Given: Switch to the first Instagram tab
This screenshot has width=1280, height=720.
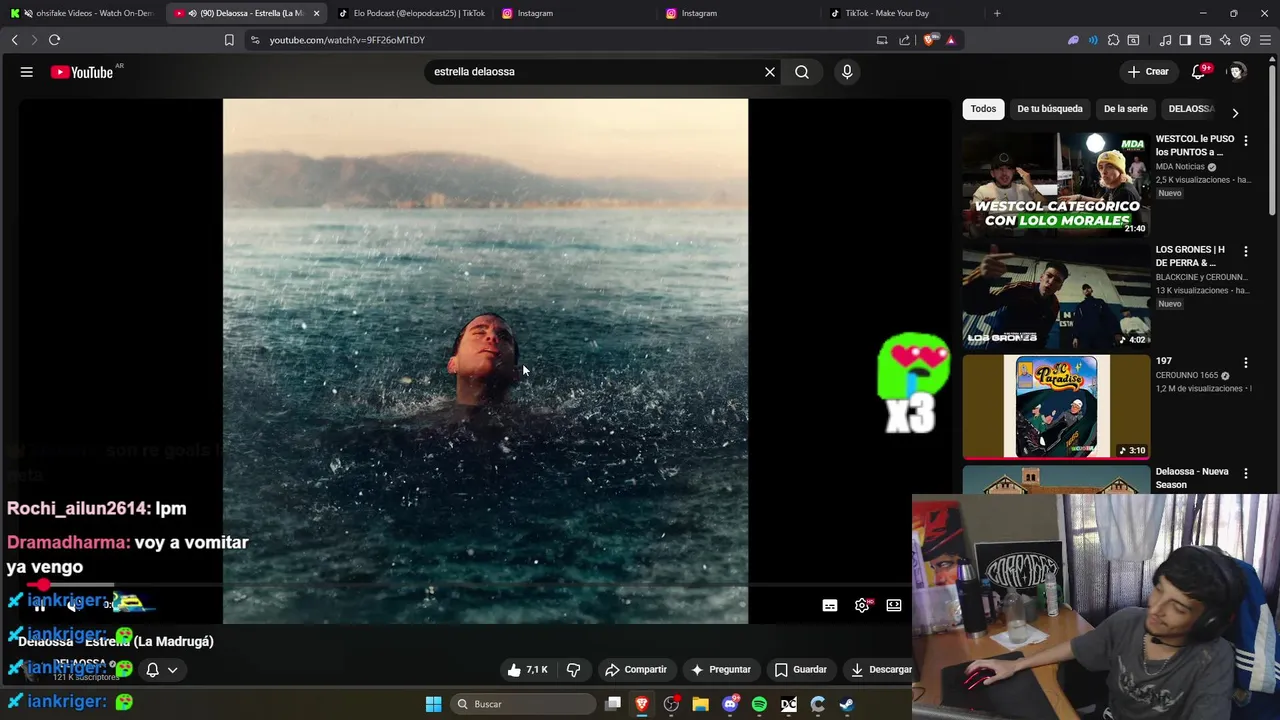Looking at the screenshot, I should 574,13.
